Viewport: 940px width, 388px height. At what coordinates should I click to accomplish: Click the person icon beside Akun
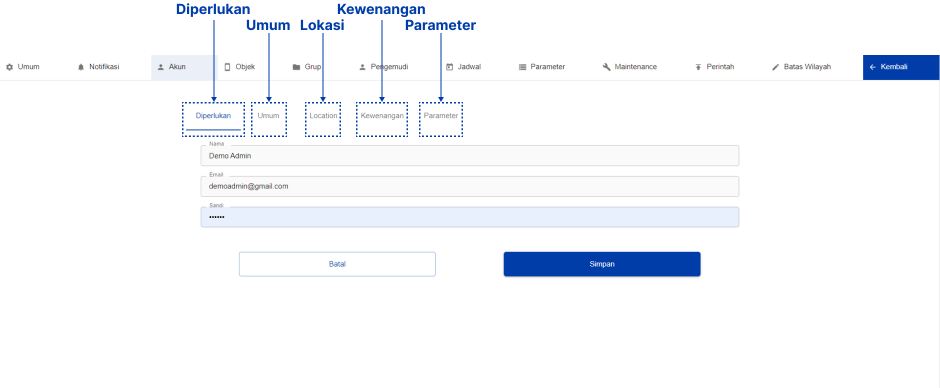tap(161, 67)
